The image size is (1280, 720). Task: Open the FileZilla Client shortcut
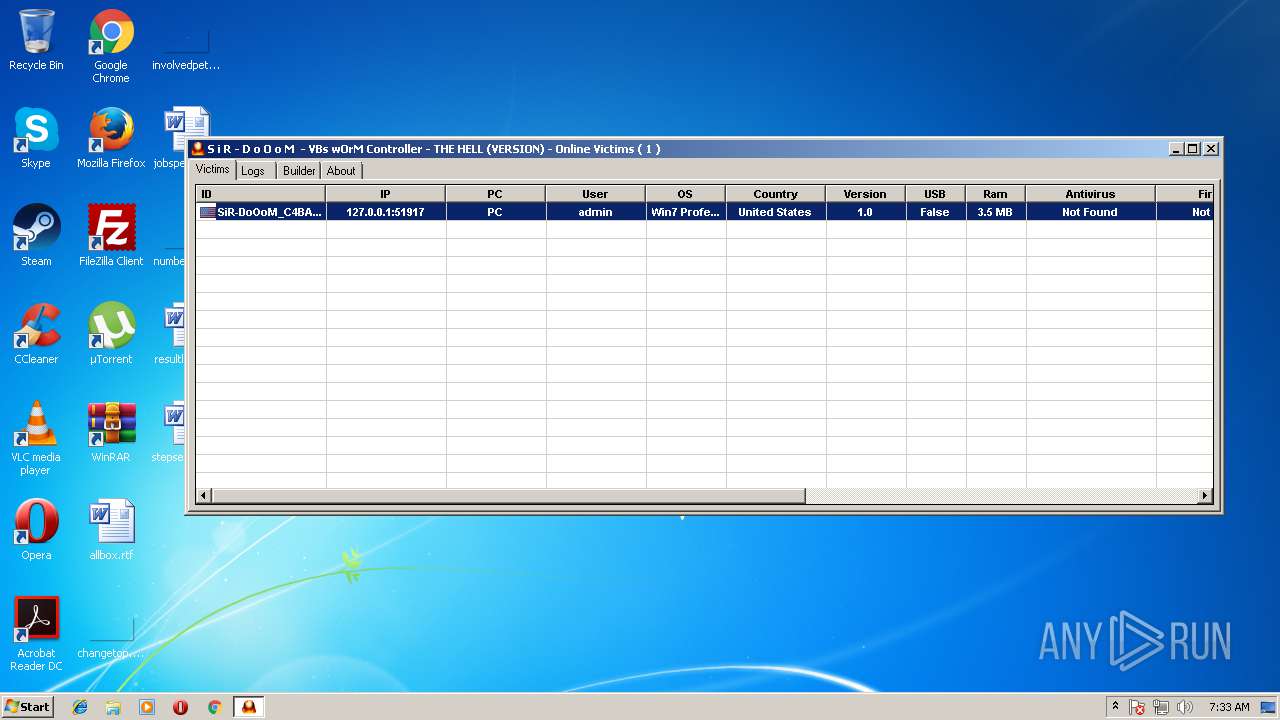tap(111, 236)
